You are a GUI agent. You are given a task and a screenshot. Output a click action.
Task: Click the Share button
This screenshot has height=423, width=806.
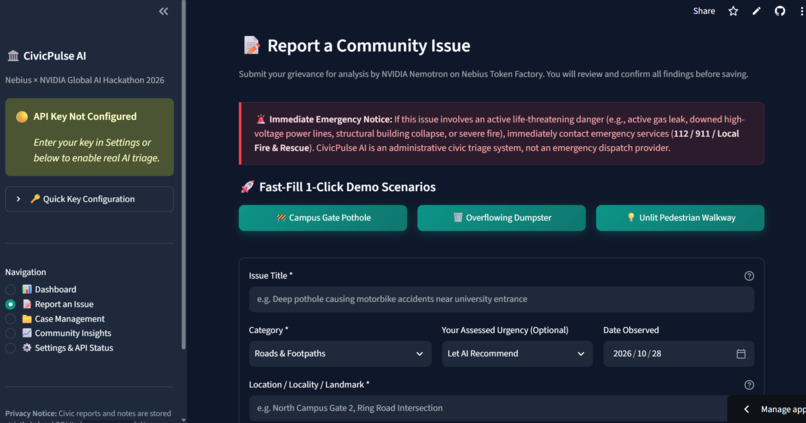click(704, 11)
